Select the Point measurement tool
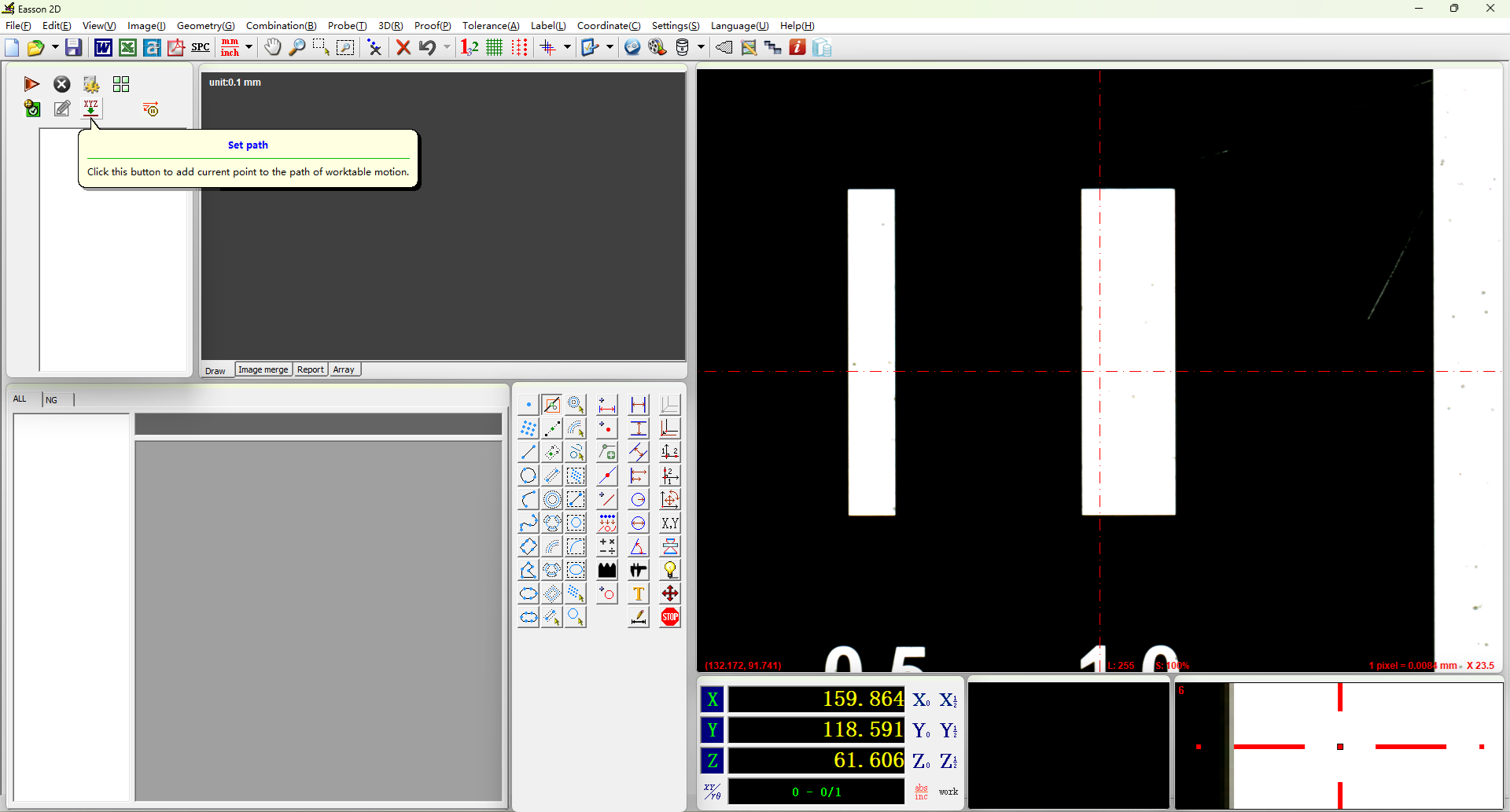The image size is (1510, 812). [x=528, y=405]
